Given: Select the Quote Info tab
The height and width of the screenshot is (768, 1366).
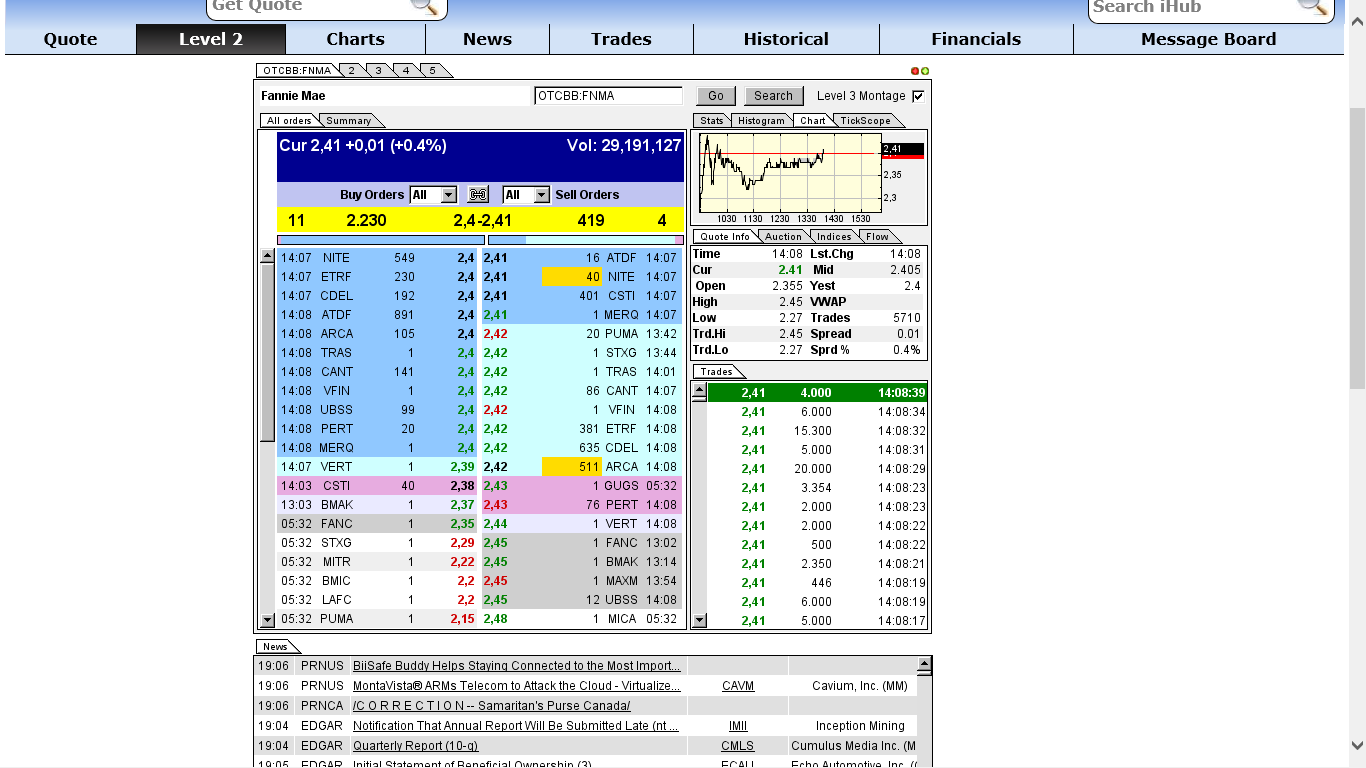Looking at the screenshot, I should pyautogui.click(x=725, y=237).
